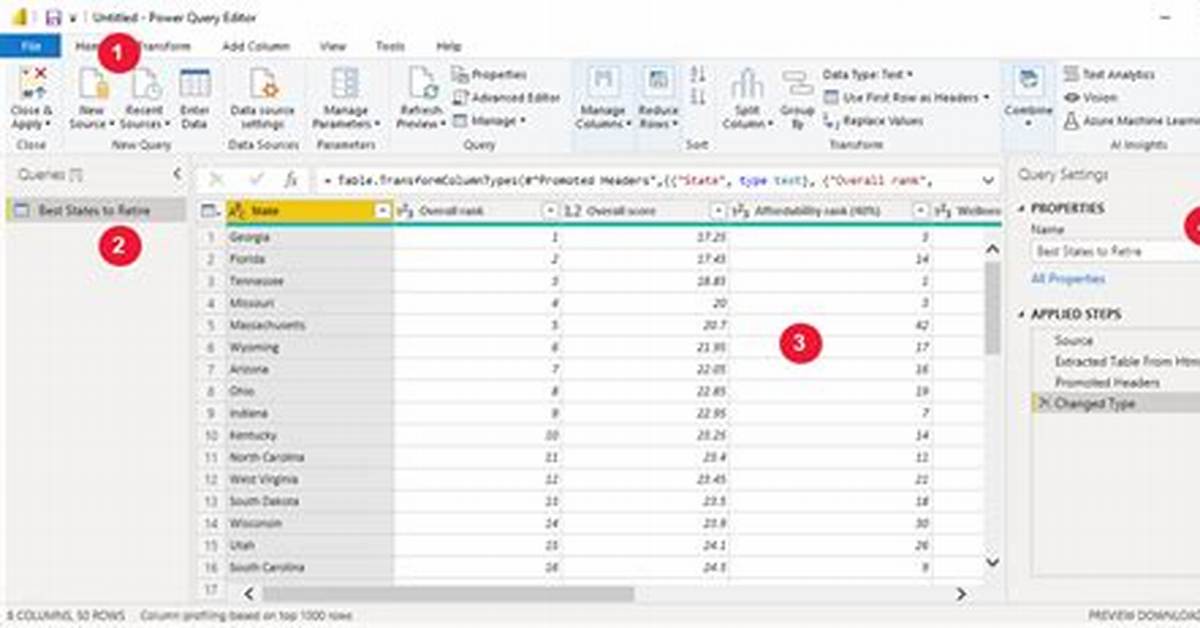Select the Best States to Retire query
Image resolution: width=1200 pixels, height=628 pixels.
click(x=95, y=210)
